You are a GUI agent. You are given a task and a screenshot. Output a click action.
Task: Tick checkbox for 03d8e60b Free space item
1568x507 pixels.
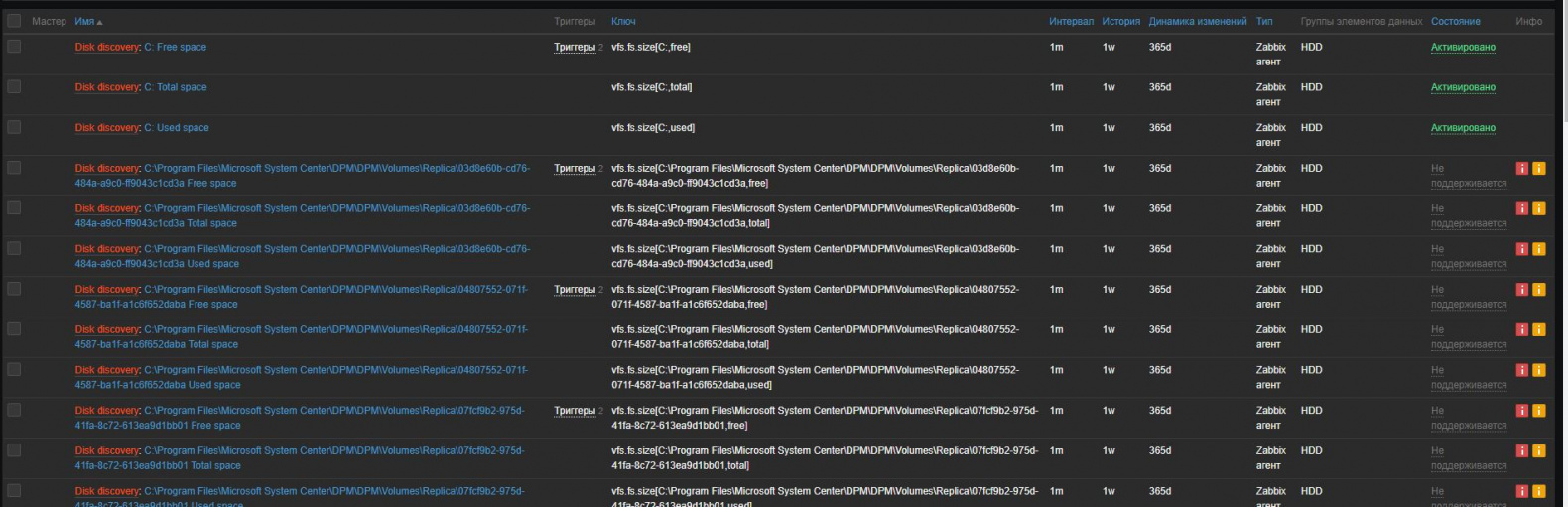[x=14, y=168]
